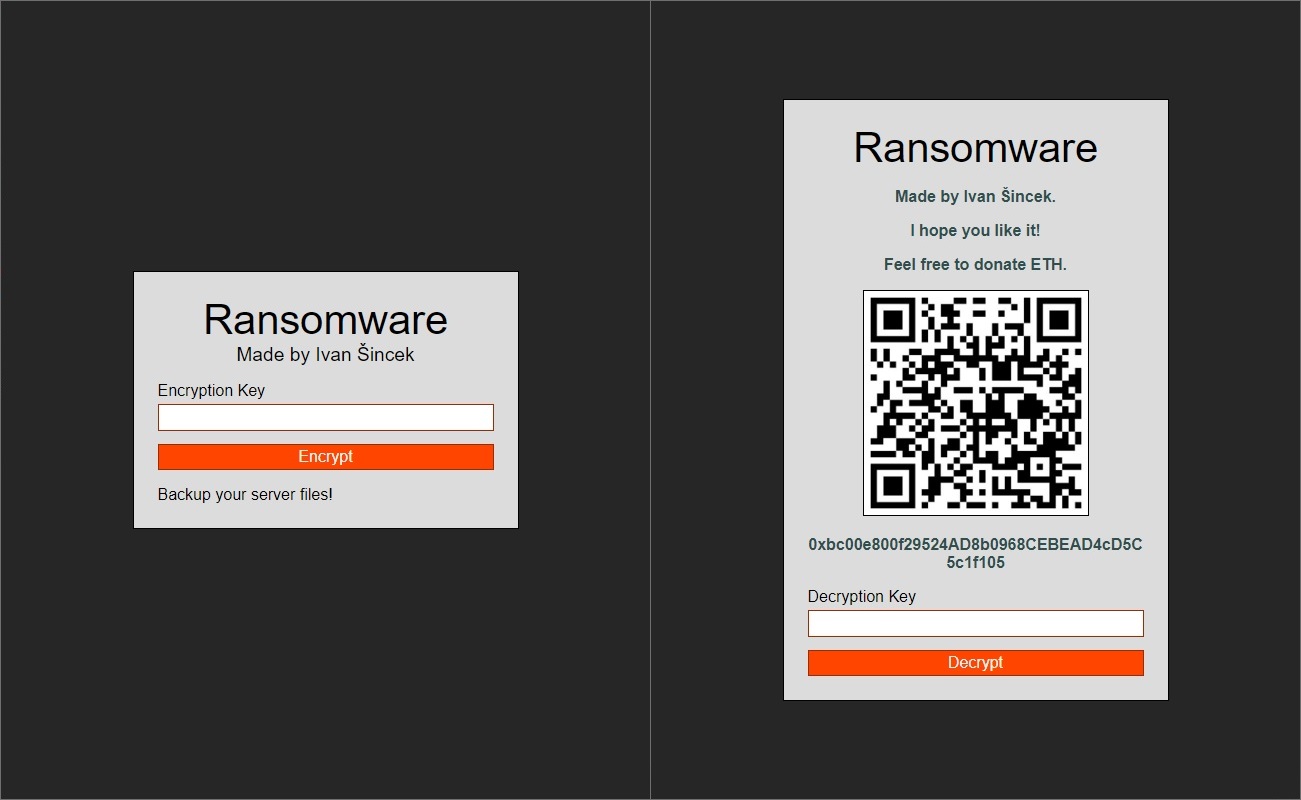Click the "Decryption Key" label
The height and width of the screenshot is (800, 1301).
(x=862, y=596)
